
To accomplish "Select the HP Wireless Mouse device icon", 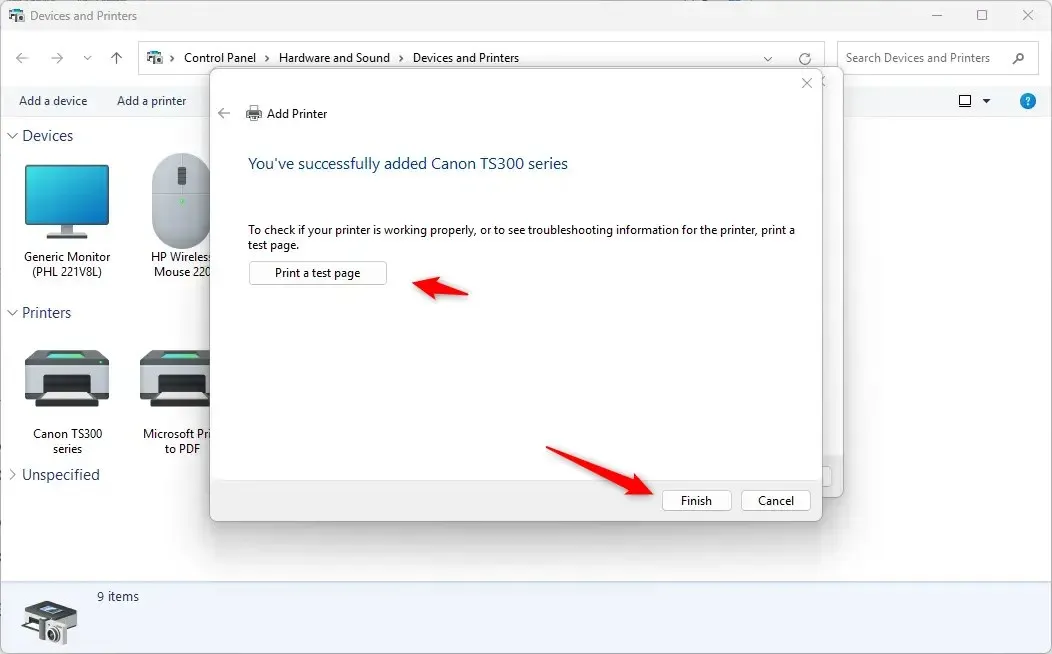I will point(181,201).
